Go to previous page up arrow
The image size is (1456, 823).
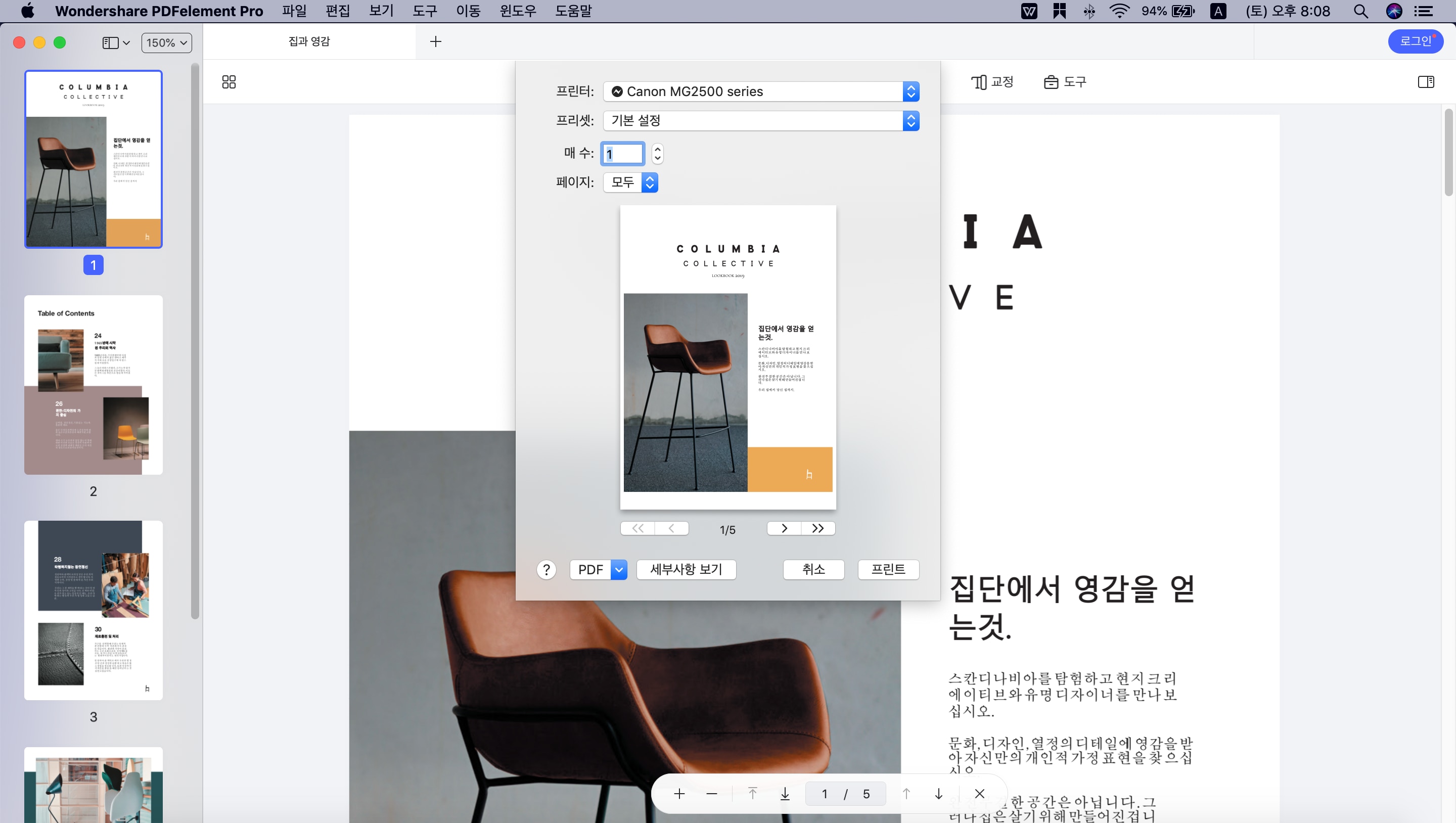(906, 794)
